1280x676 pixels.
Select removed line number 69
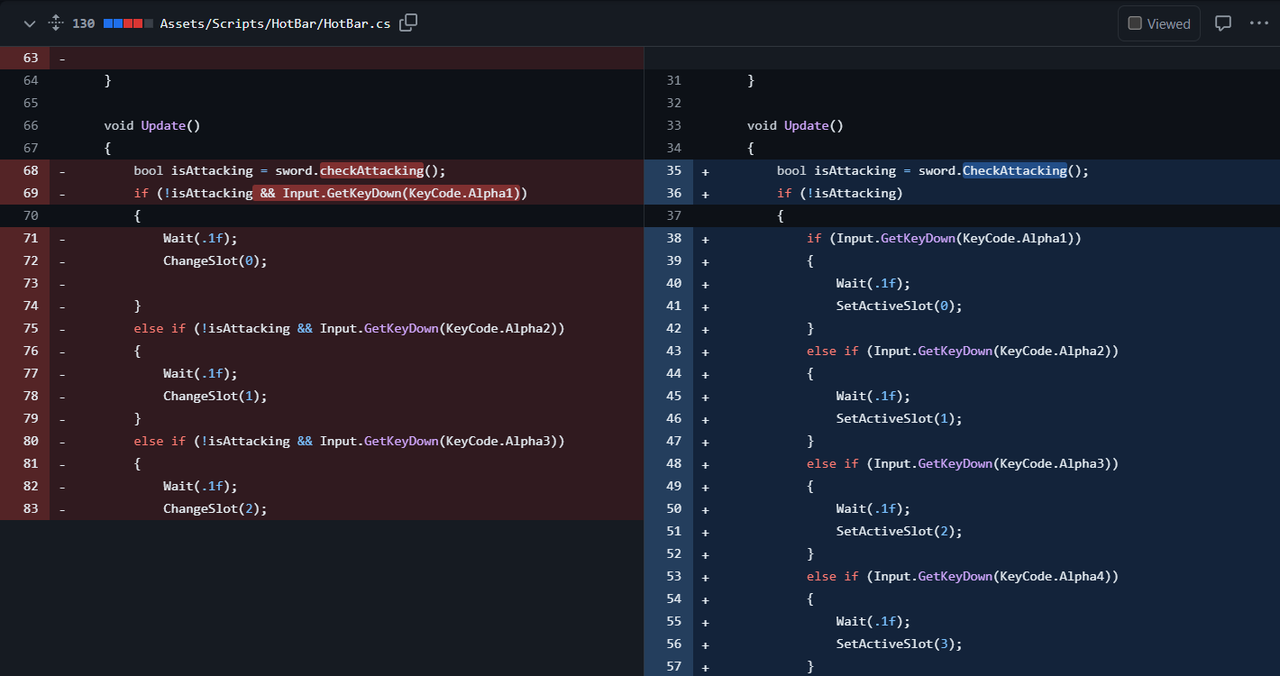[30, 193]
